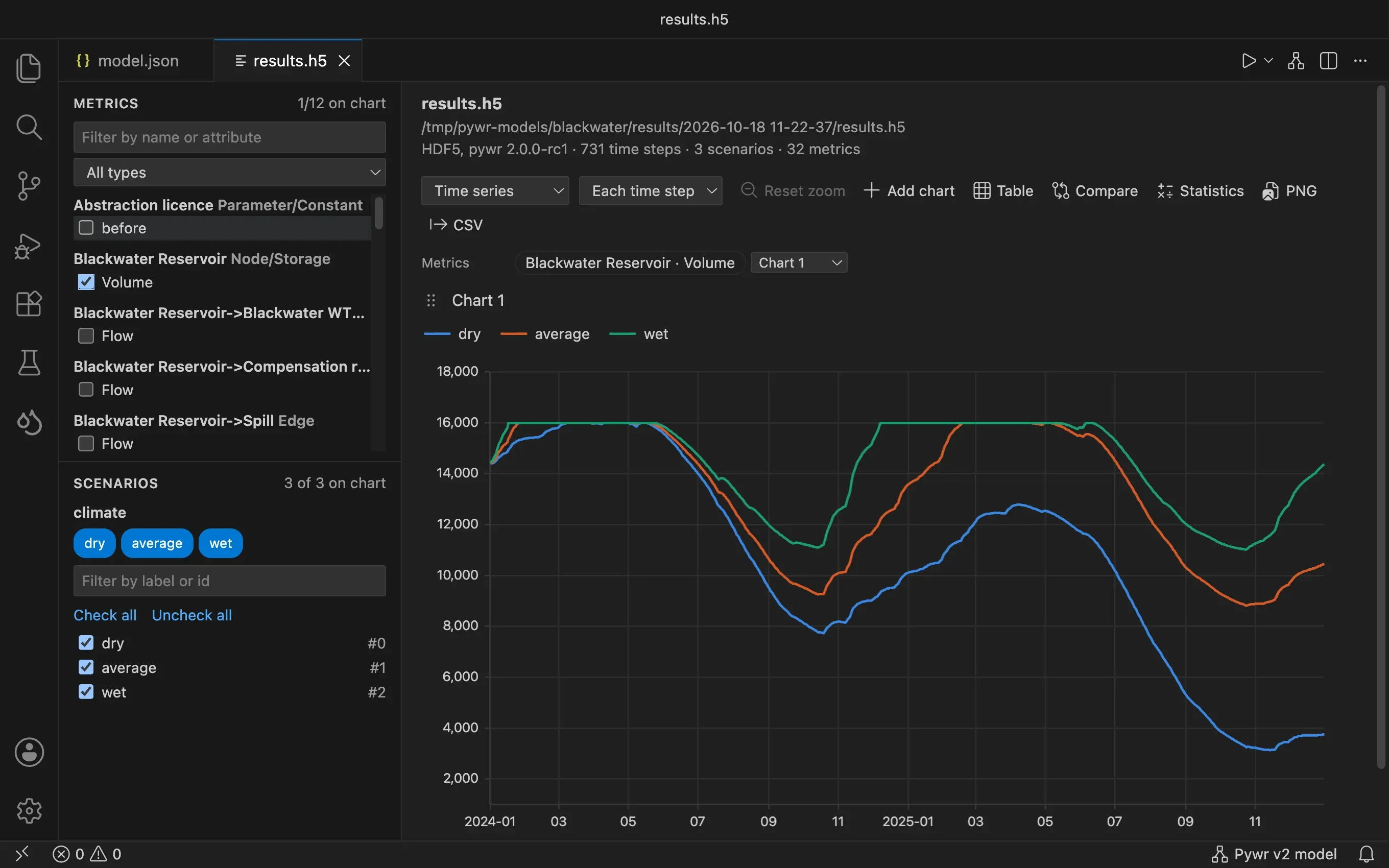Open the Source Control icon
1389x868 pixels.
[29, 185]
